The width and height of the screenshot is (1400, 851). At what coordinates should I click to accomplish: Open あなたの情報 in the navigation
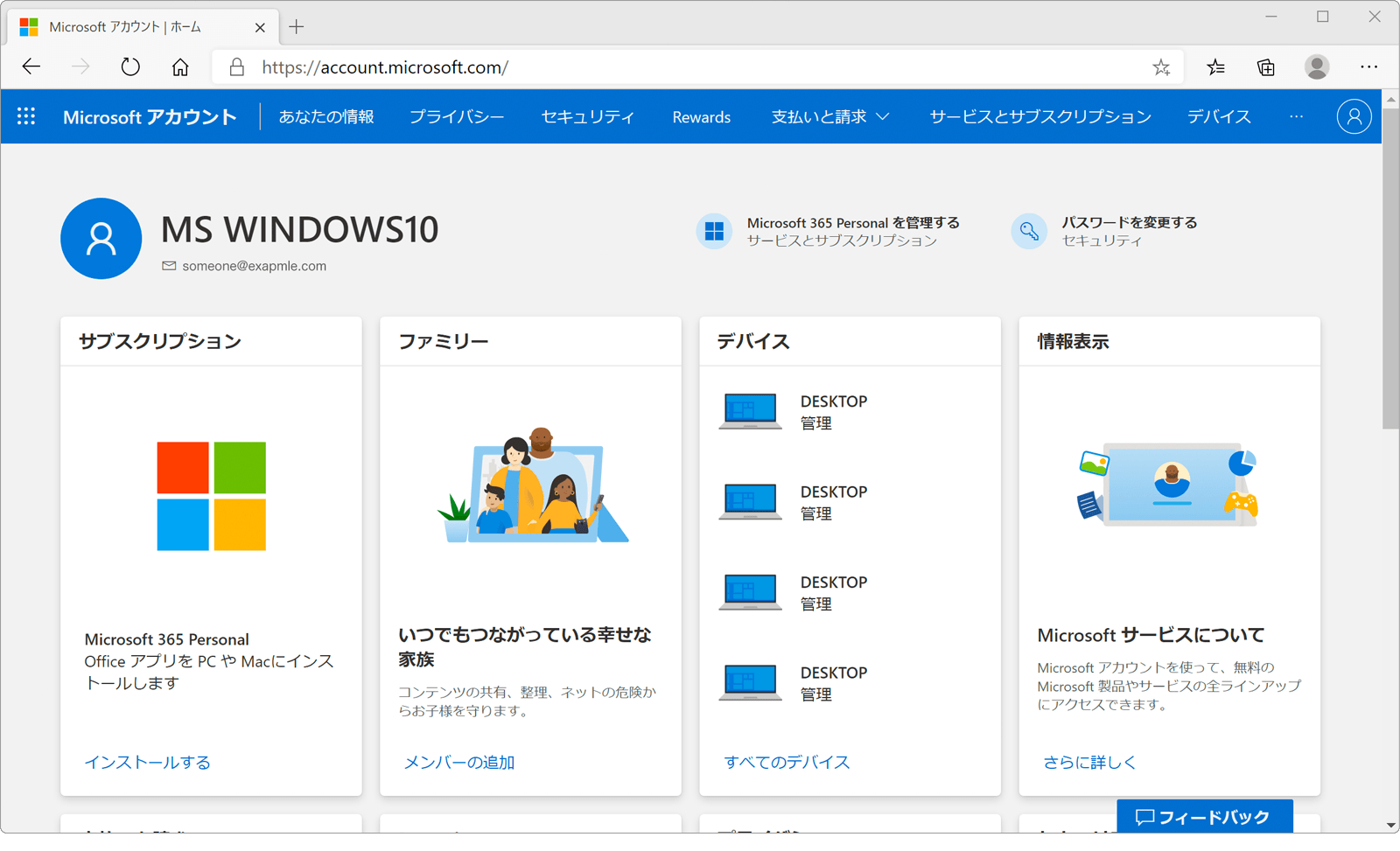(x=326, y=116)
